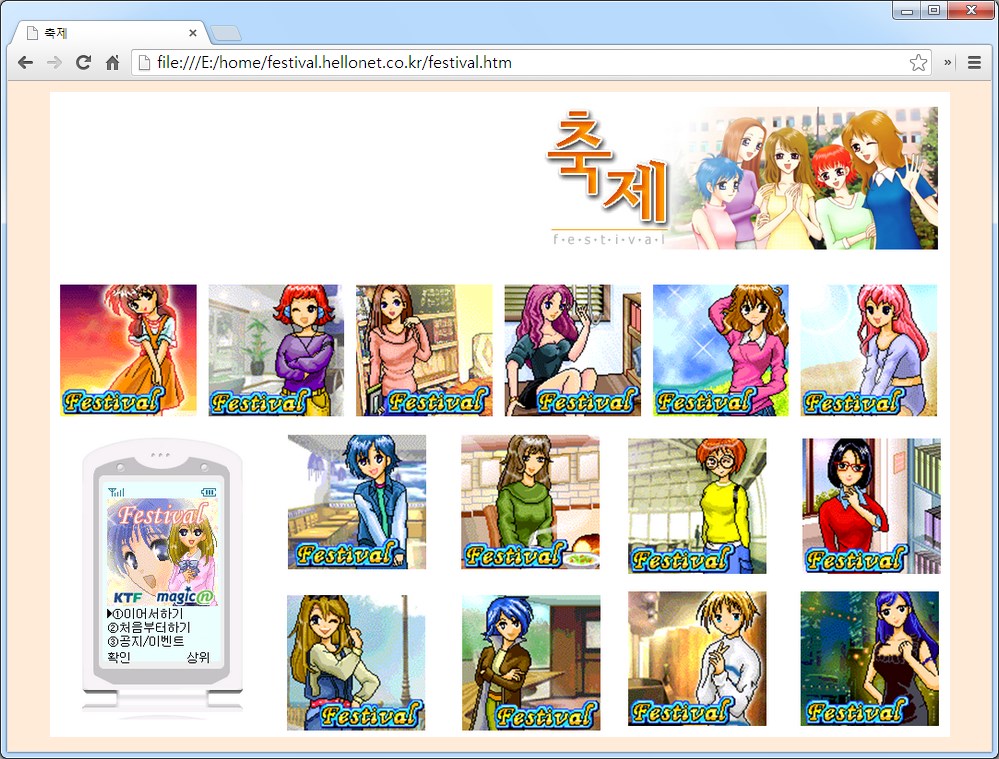Open a new tab beside 축제 tab
The image size is (999, 759).
226,33
